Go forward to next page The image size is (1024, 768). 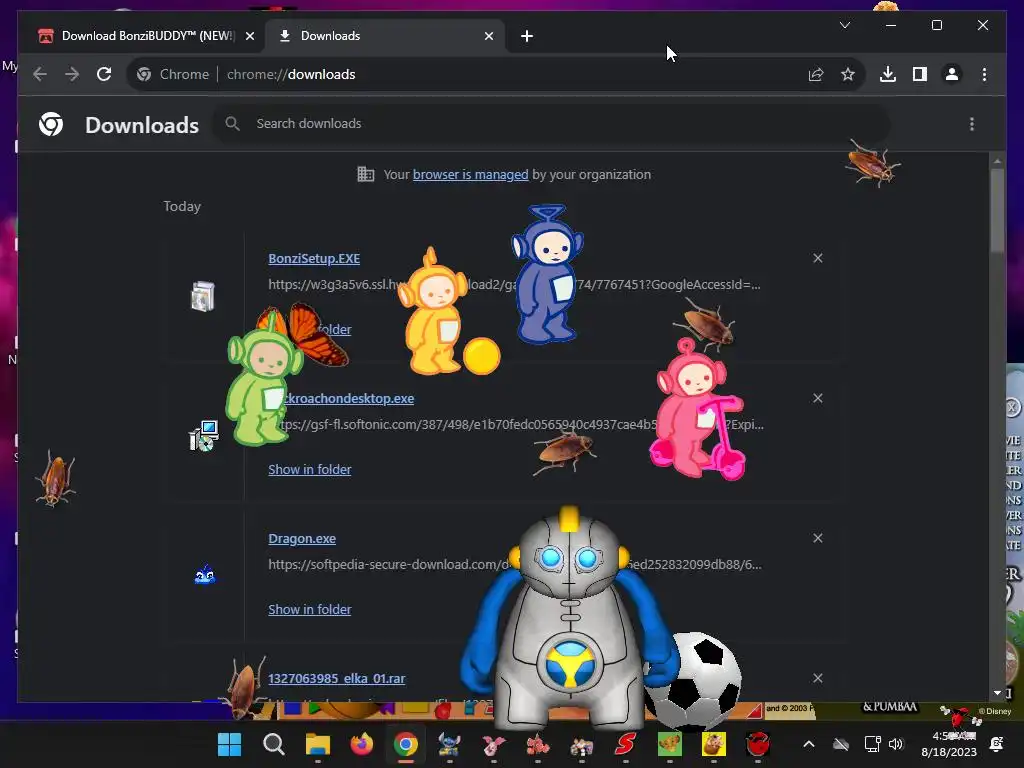72,74
